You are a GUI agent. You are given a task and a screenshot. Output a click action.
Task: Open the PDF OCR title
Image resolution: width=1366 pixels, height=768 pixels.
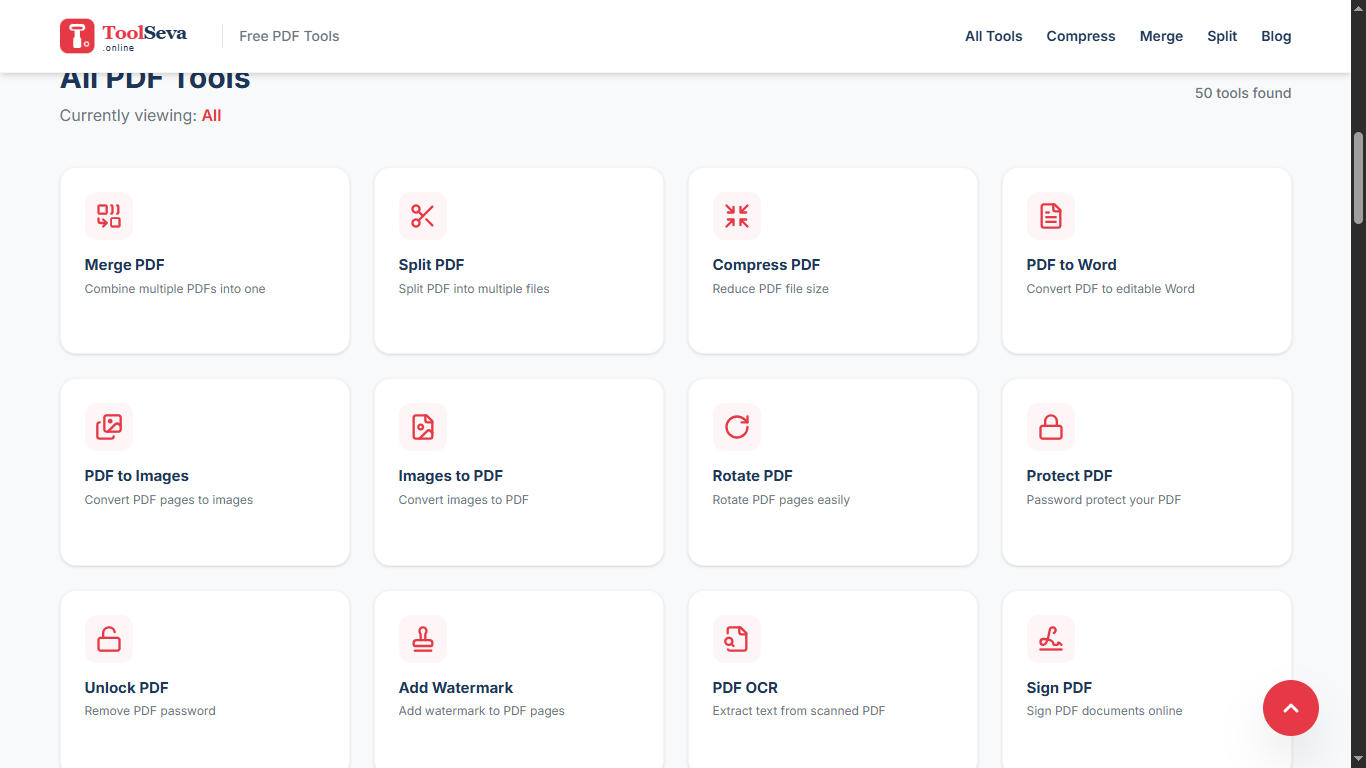tap(745, 688)
